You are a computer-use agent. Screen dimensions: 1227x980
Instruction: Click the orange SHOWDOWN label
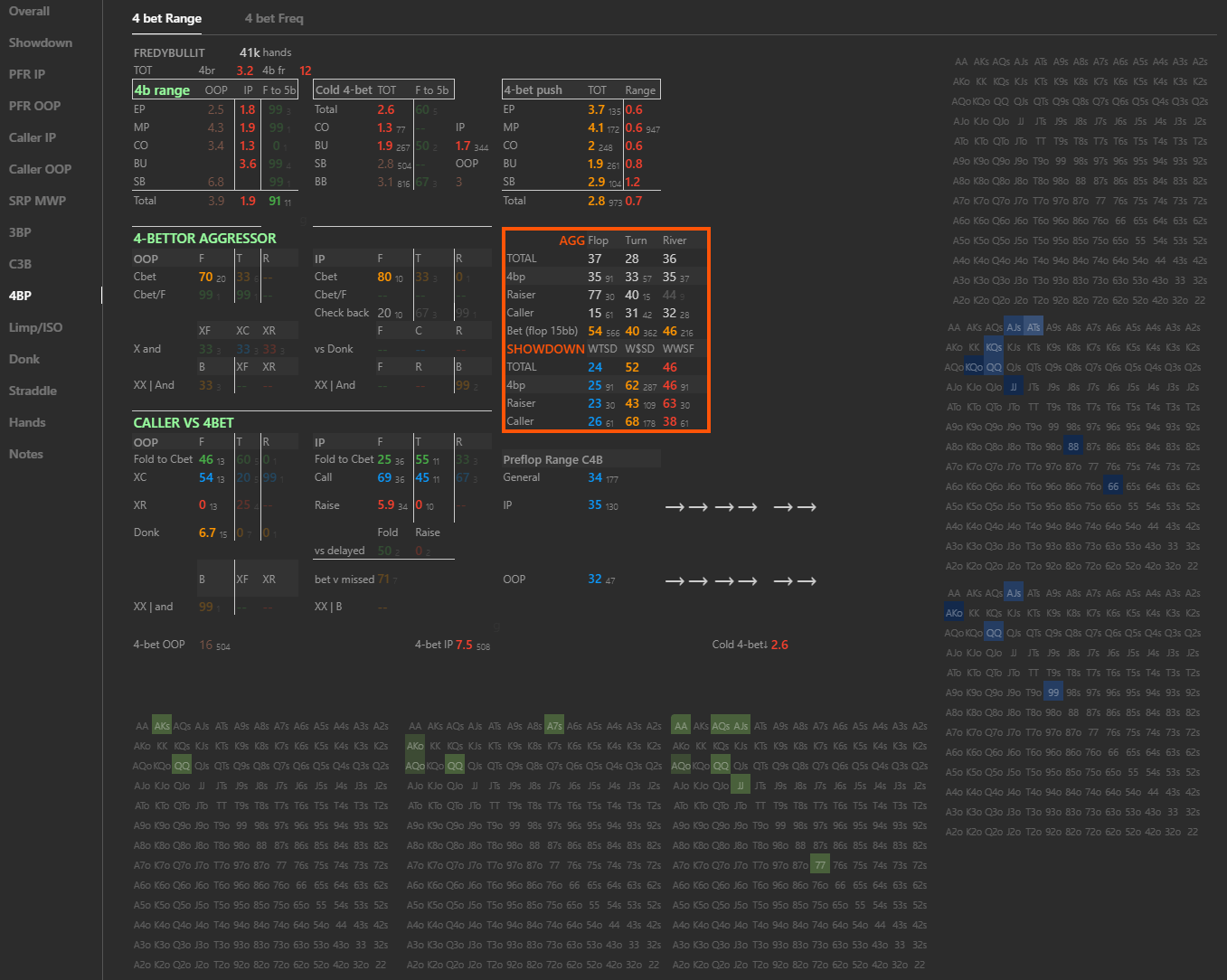(545, 349)
